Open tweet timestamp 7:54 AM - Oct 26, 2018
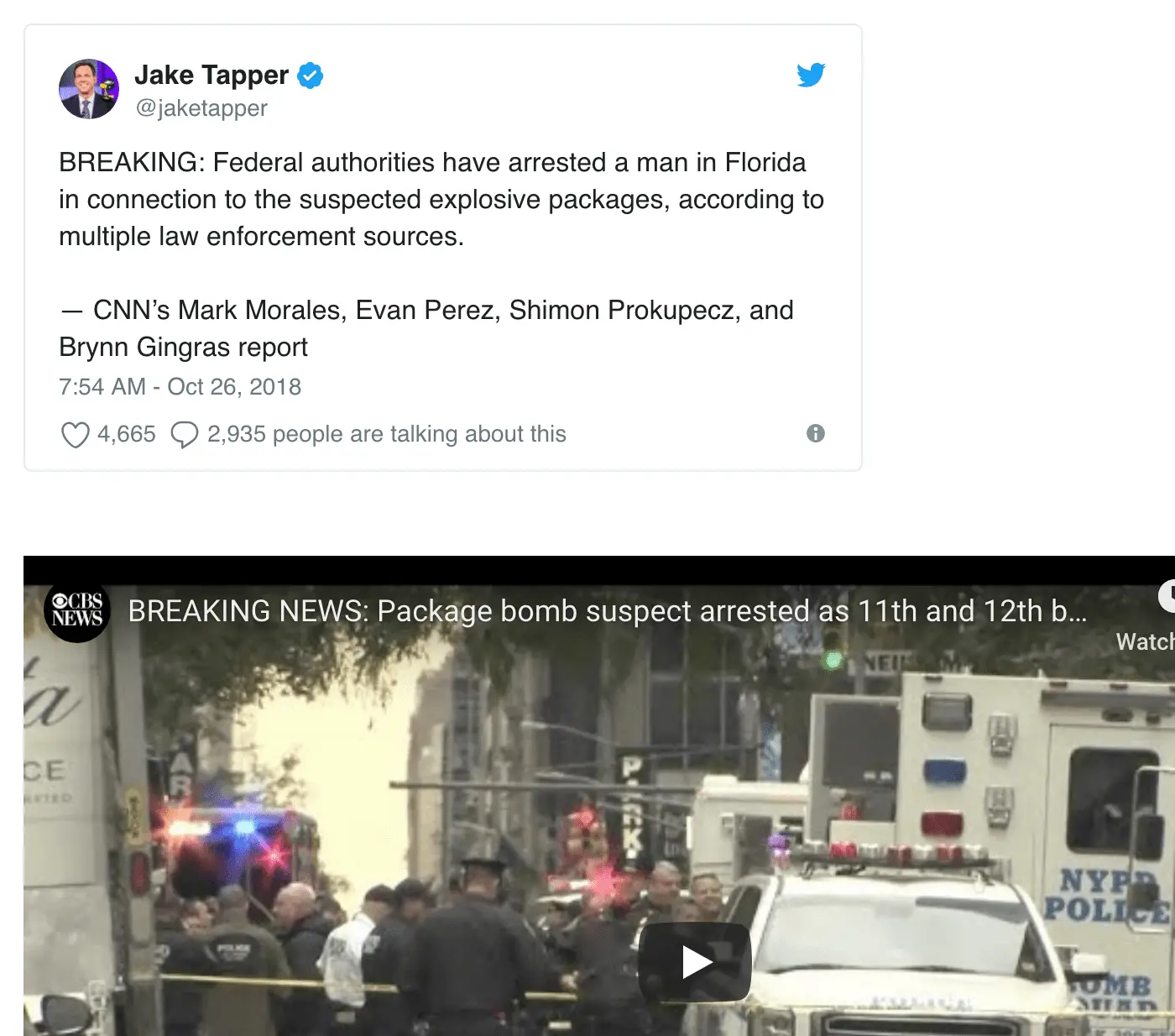The height and width of the screenshot is (1036, 1175). pyautogui.click(x=180, y=387)
